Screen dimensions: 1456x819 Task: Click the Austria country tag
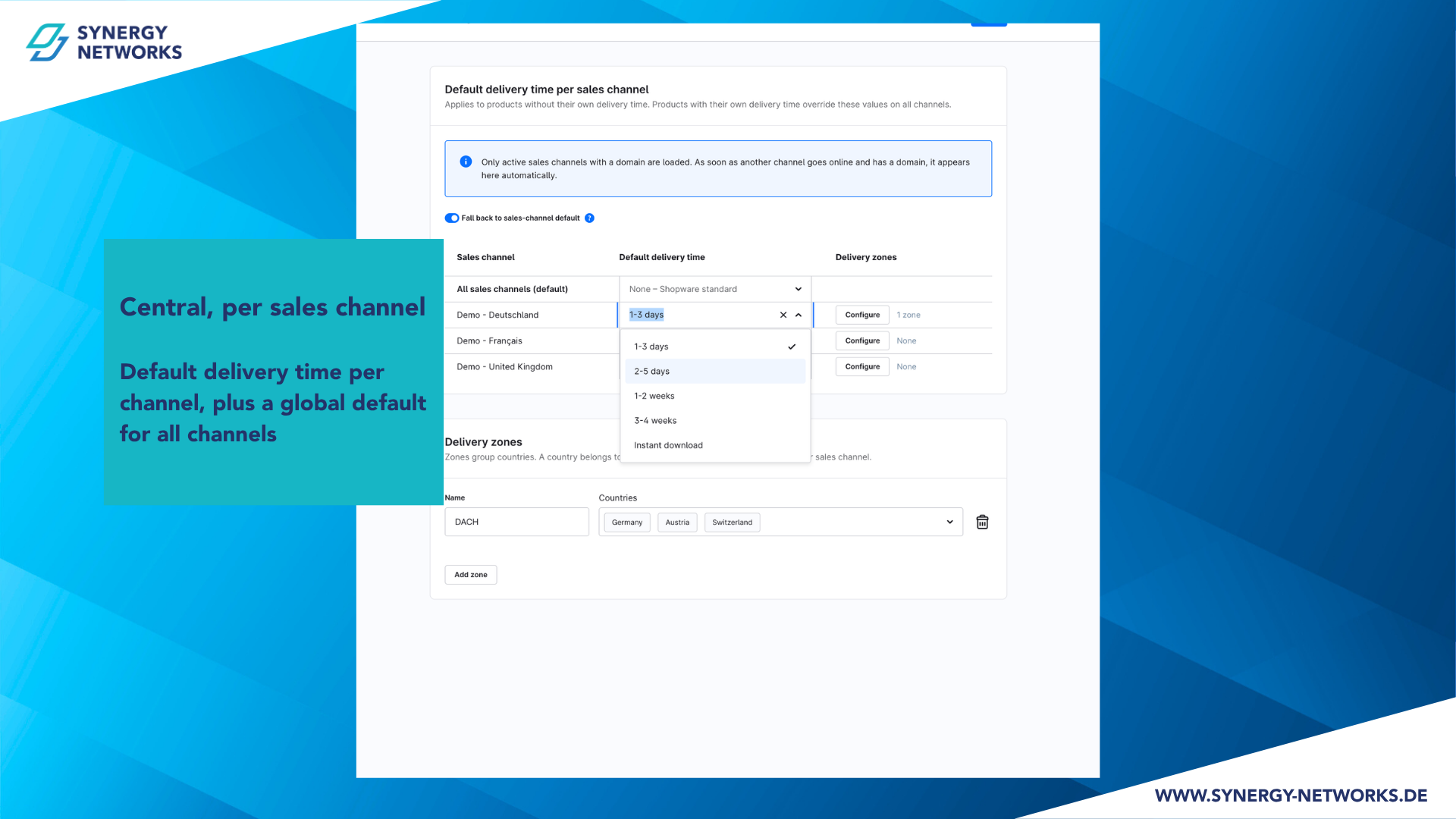(677, 522)
